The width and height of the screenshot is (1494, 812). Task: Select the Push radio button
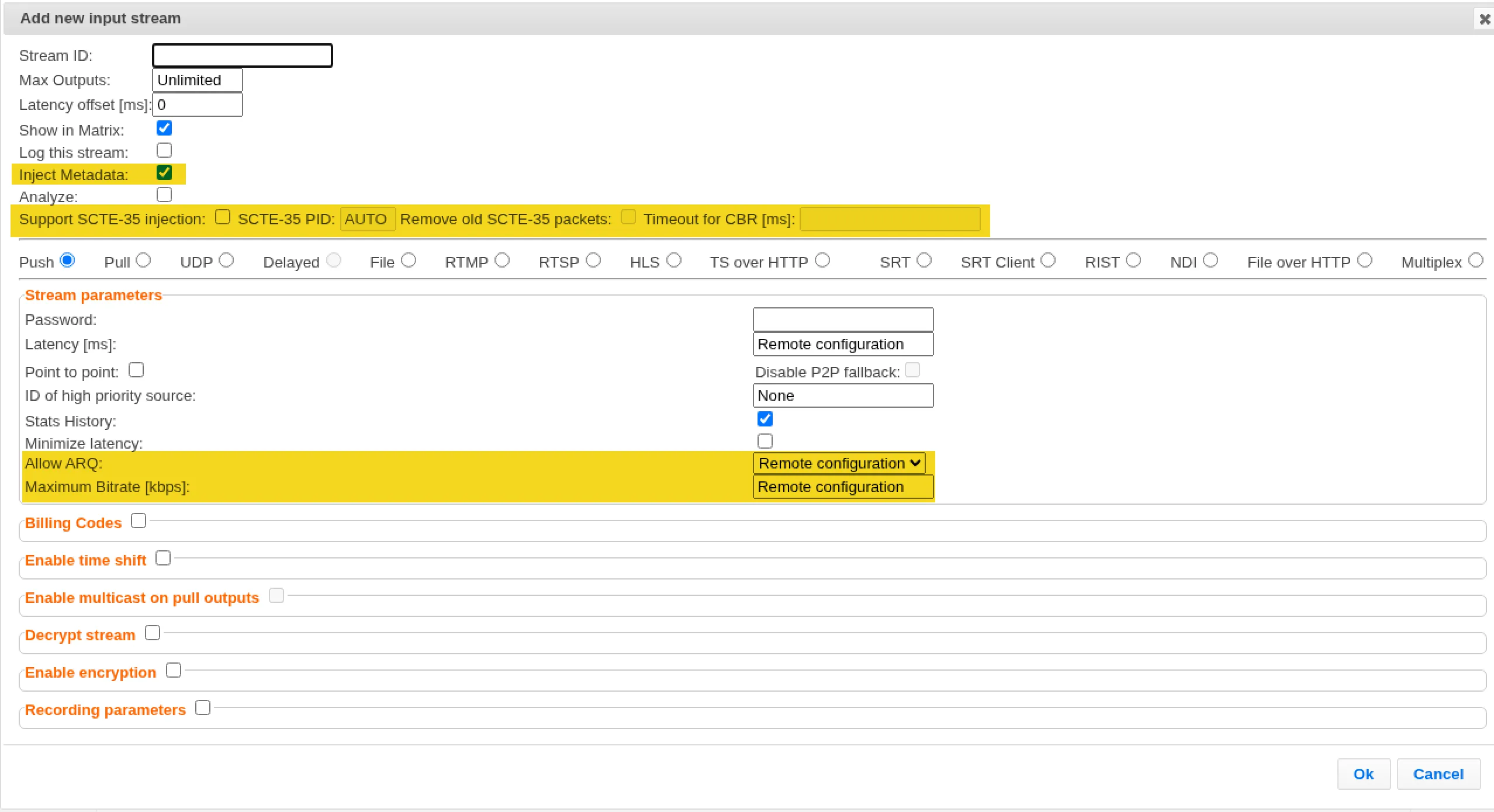68,260
